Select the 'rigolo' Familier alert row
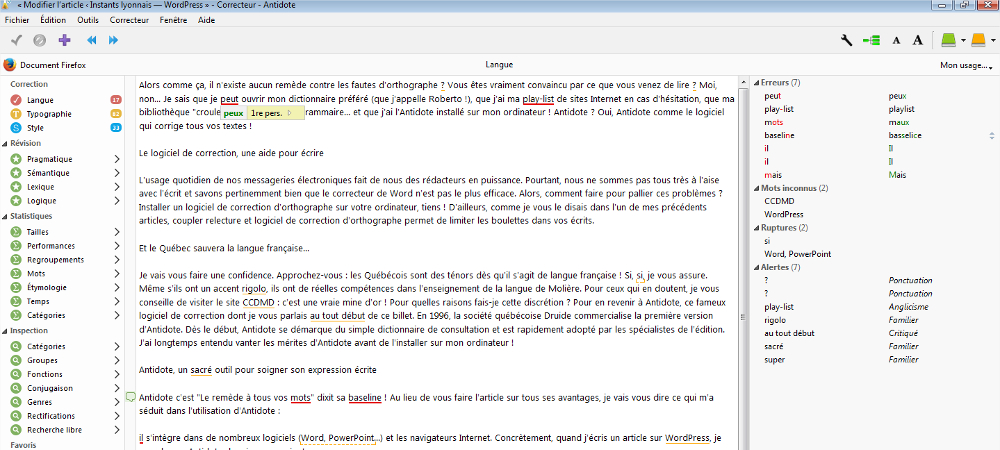The width and height of the screenshot is (1000, 450). pyautogui.click(x=873, y=320)
